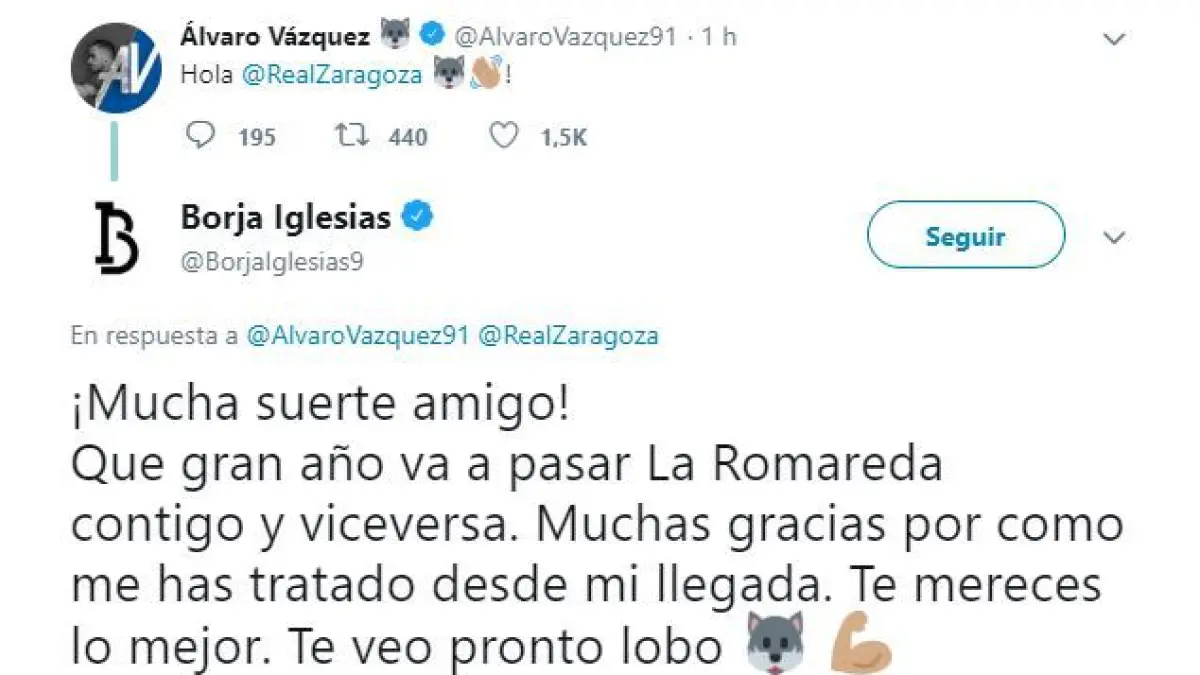Open the Borja Iglesias display name
1200x675 pixels.
286,216
